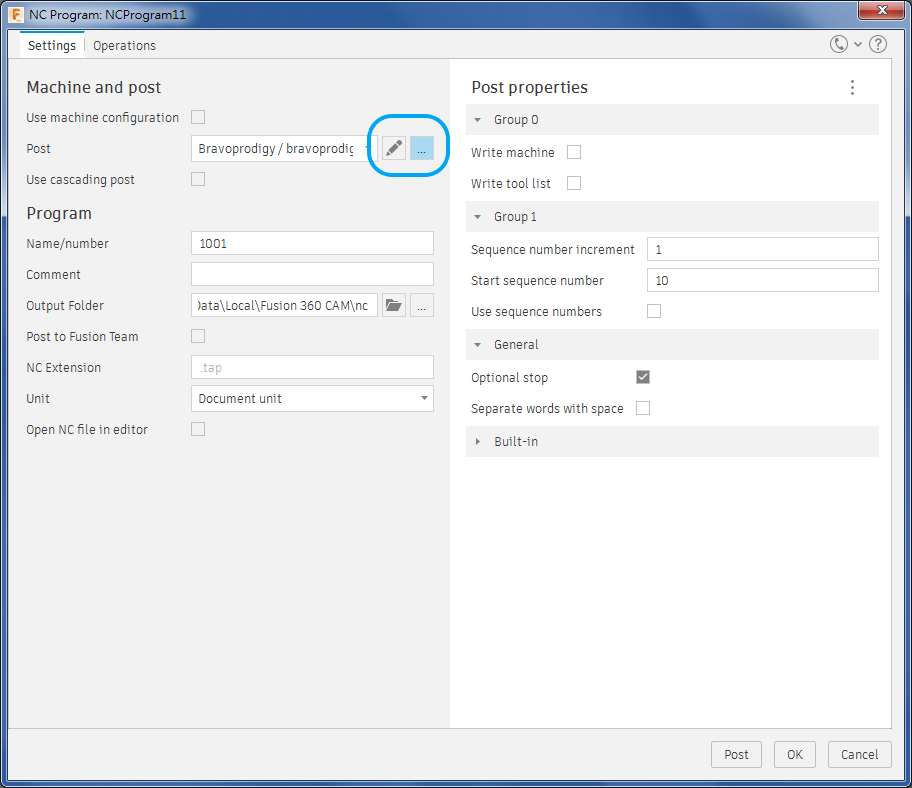The height and width of the screenshot is (788, 912).
Task: Expand the Built-in group
Action: click(x=515, y=442)
